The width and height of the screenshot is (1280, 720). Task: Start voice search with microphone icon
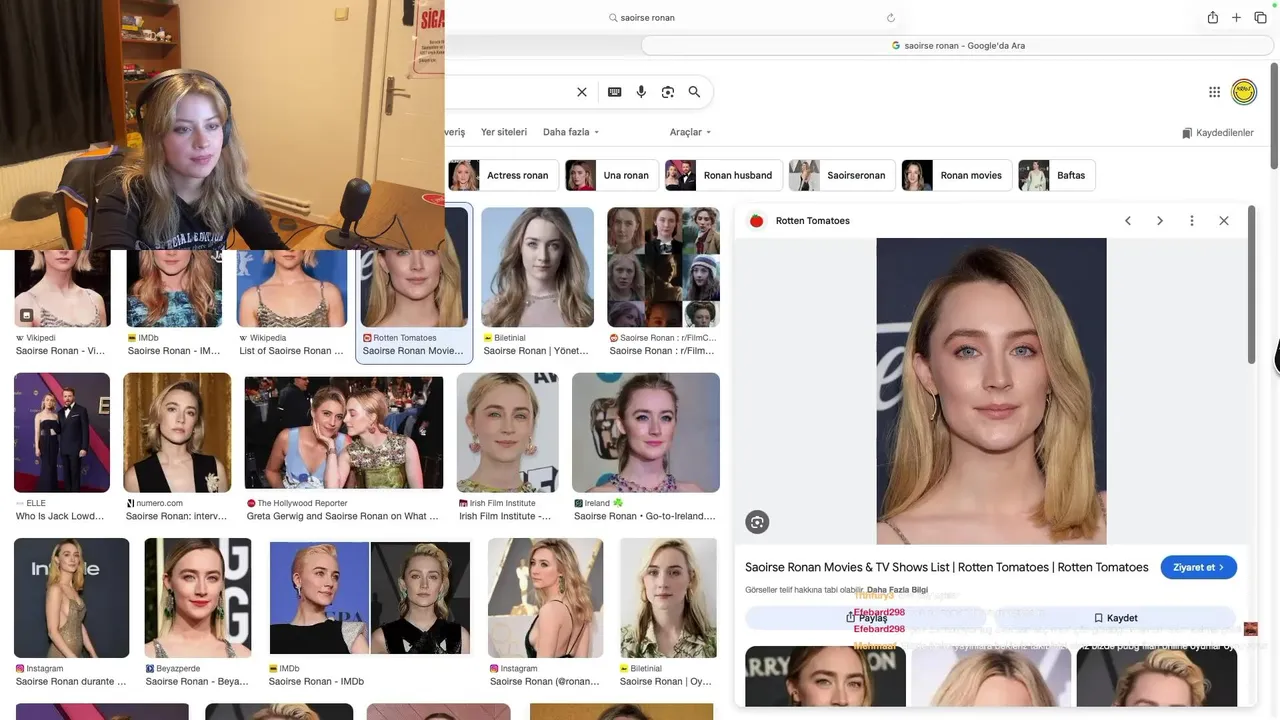641,92
